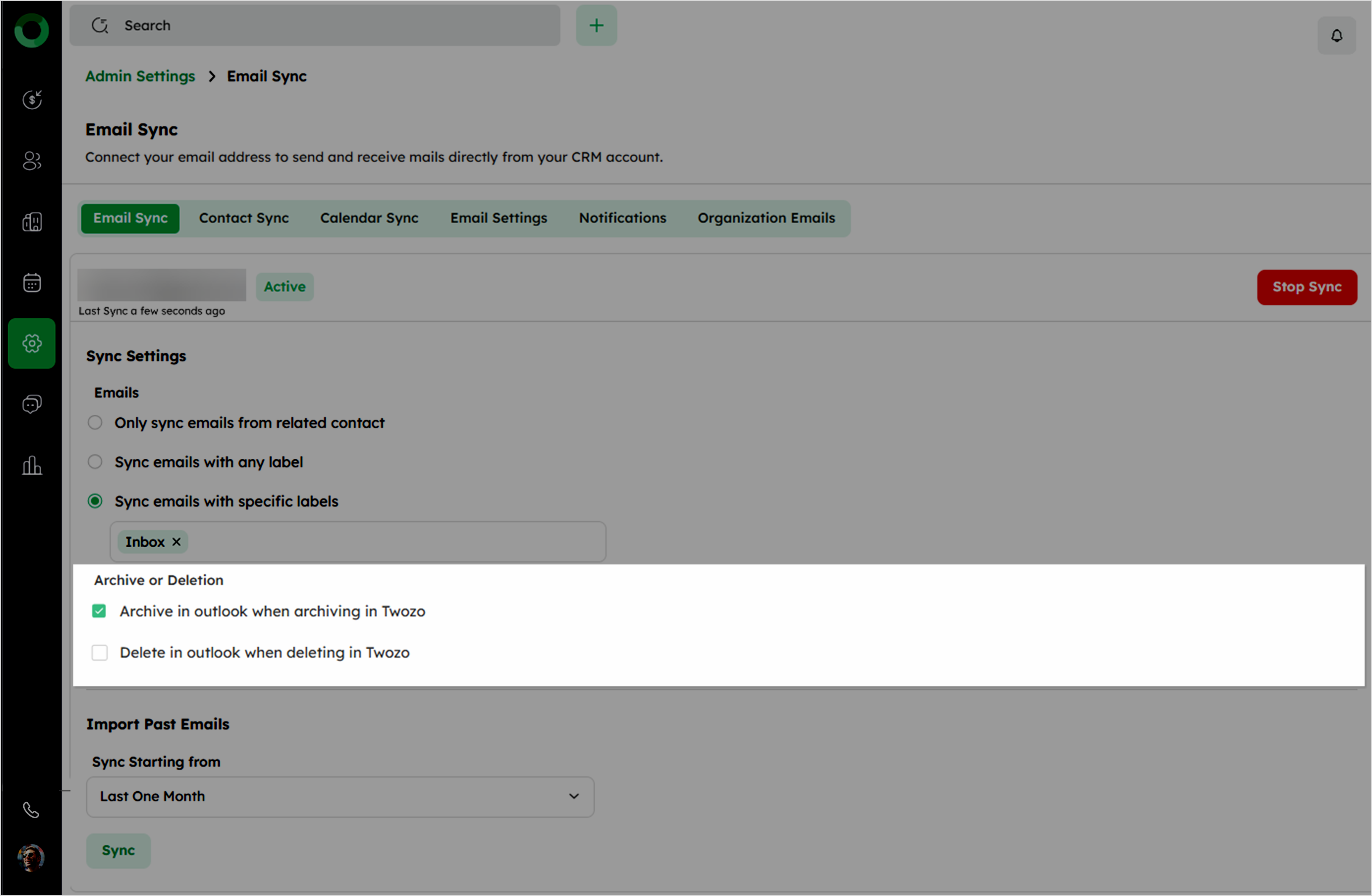Remove the Inbox label chip
1372x896 pixels.
176,542
